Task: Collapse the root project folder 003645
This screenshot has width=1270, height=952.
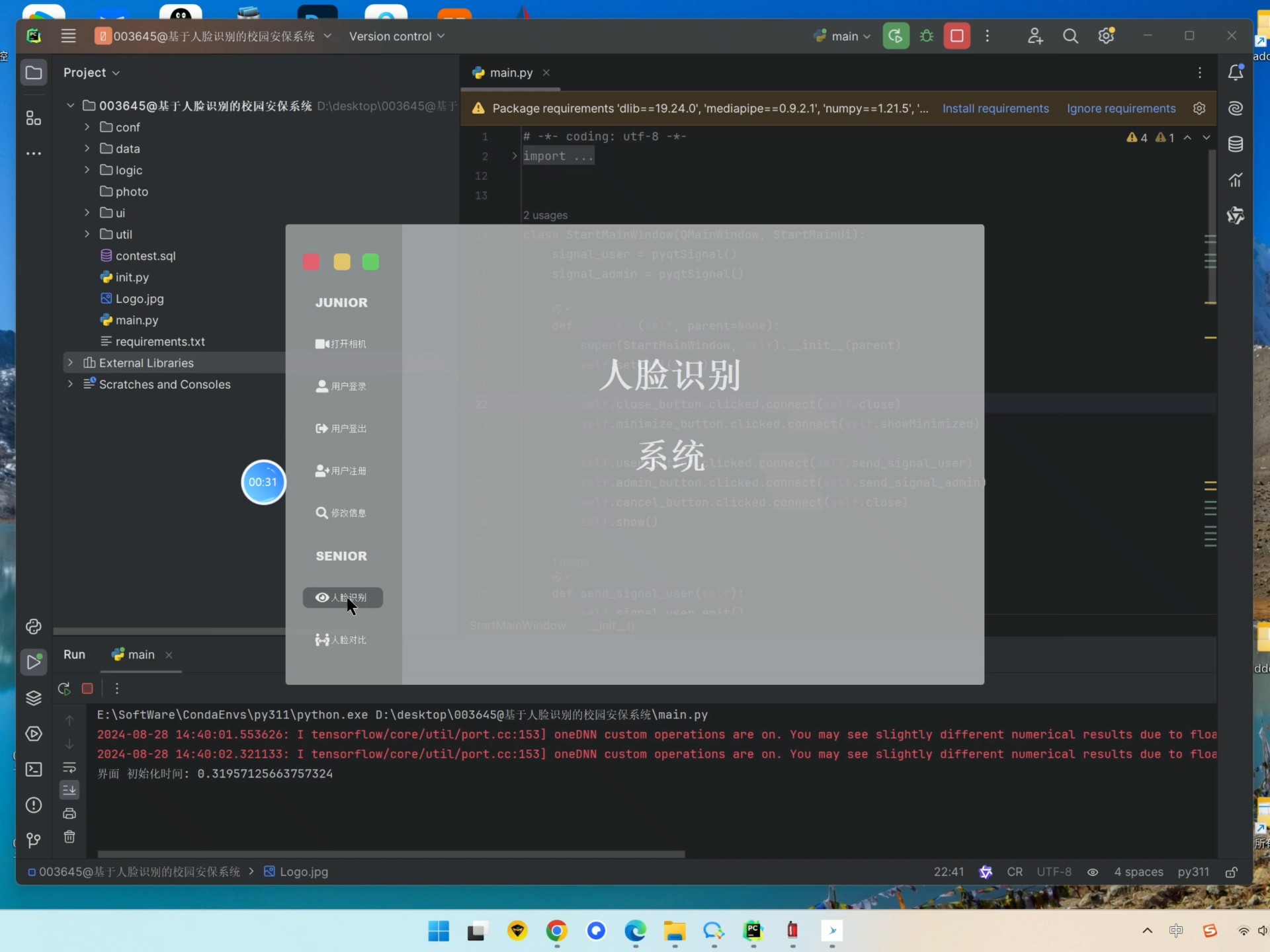Action: tap(70, 106)
